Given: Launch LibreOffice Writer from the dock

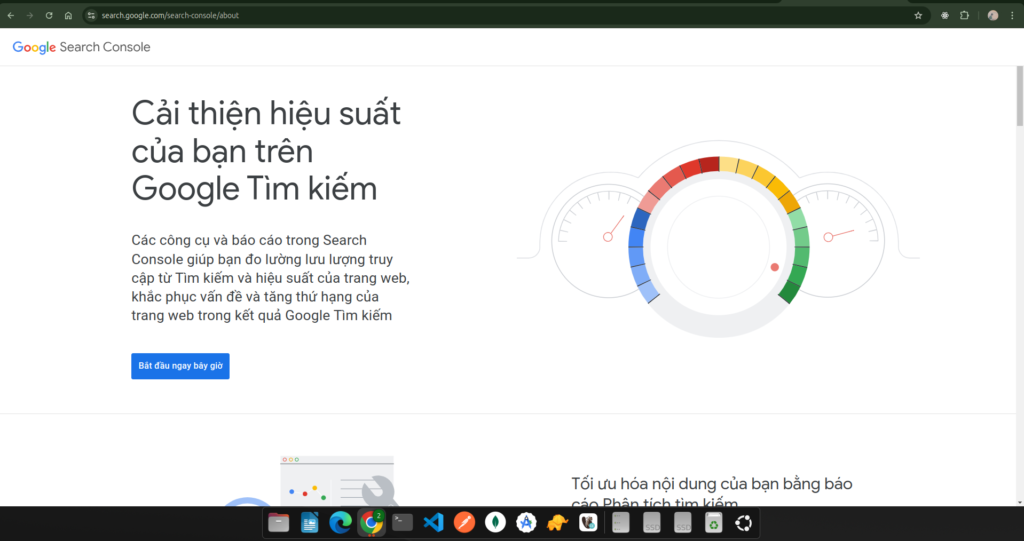Looking at the screenshot, I should [310, 523].
